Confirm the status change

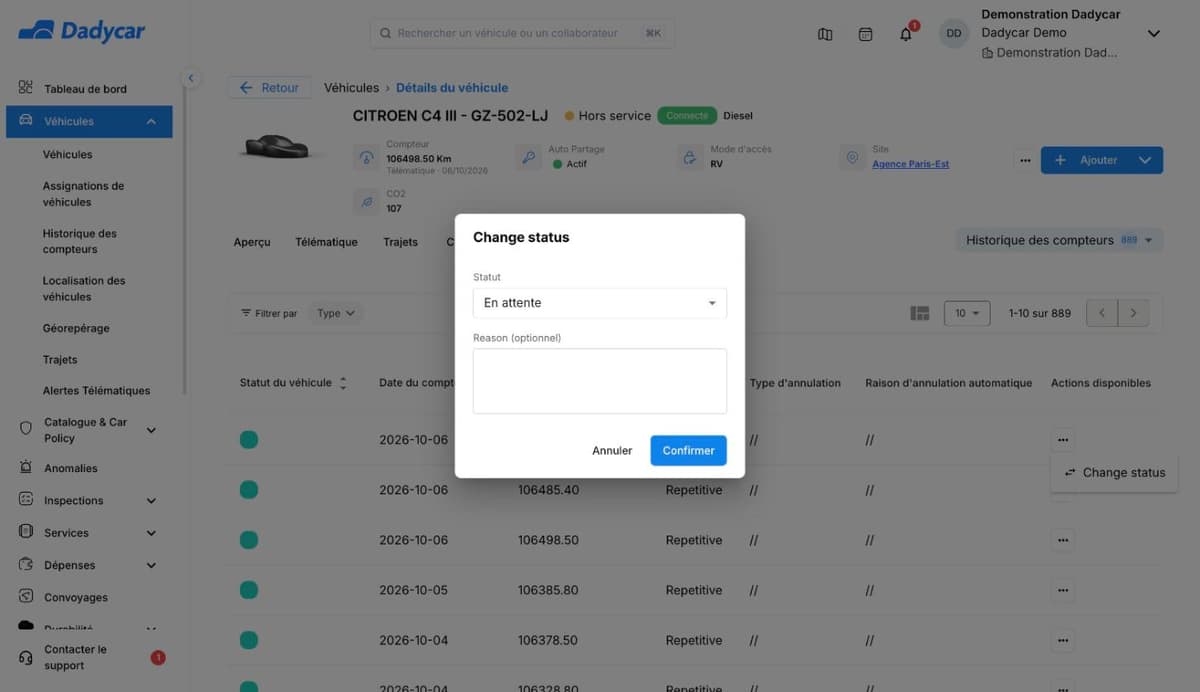688,450
